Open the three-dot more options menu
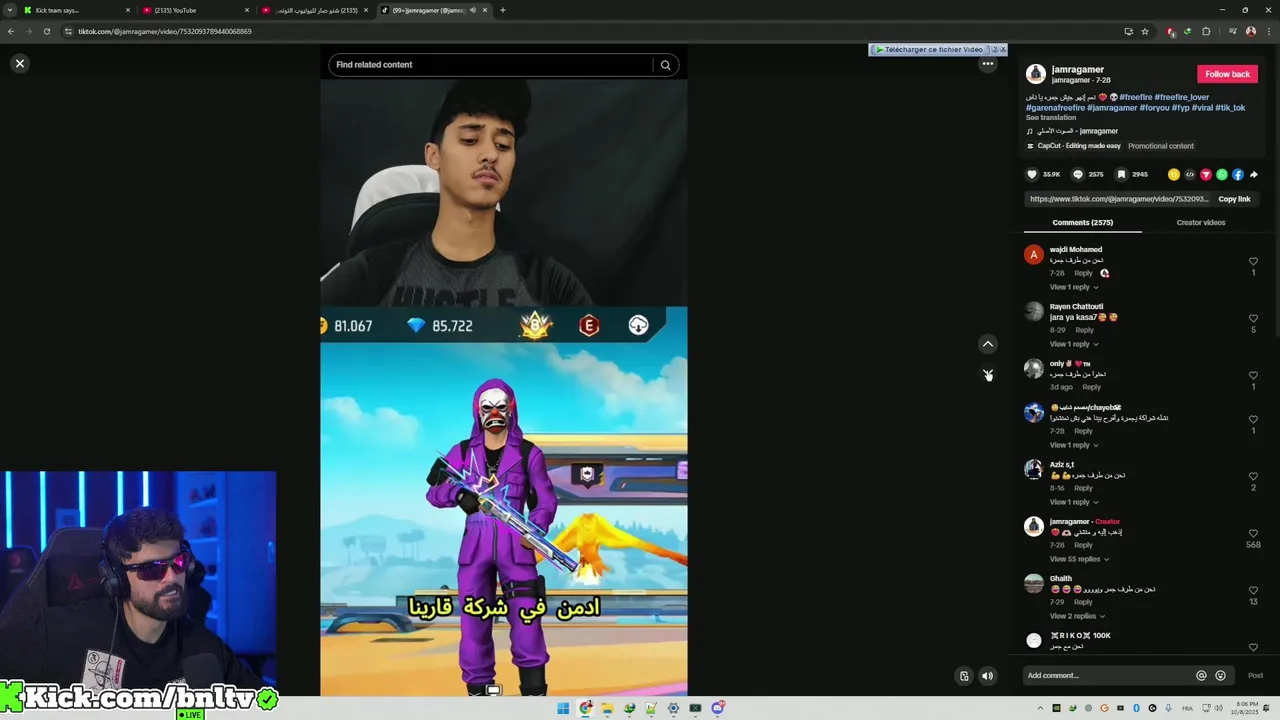Viewport: 1280px width, 720px height. point(988,64)
